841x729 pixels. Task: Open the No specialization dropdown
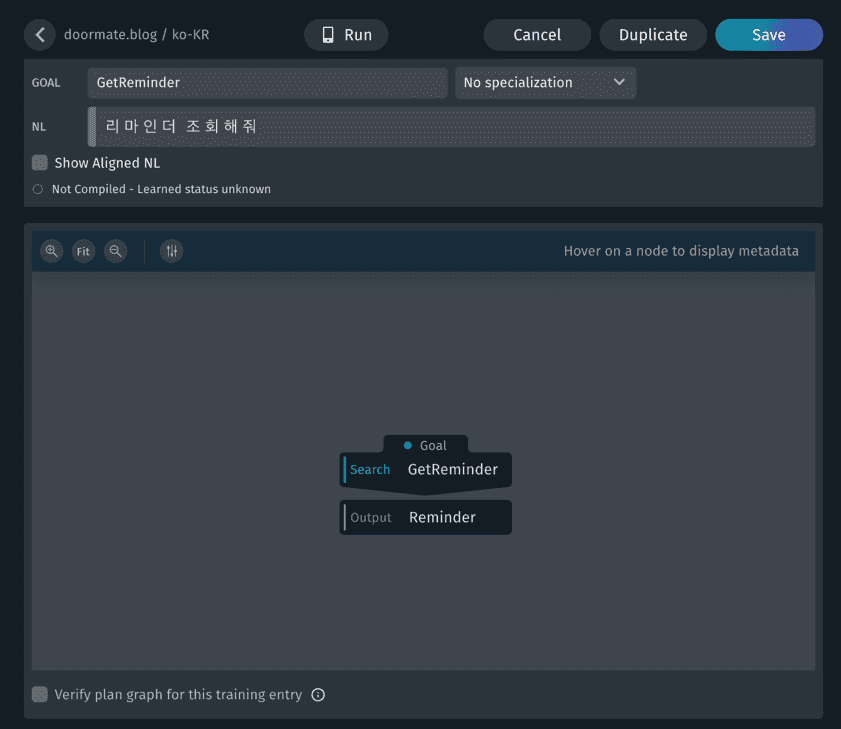[545, 83]
